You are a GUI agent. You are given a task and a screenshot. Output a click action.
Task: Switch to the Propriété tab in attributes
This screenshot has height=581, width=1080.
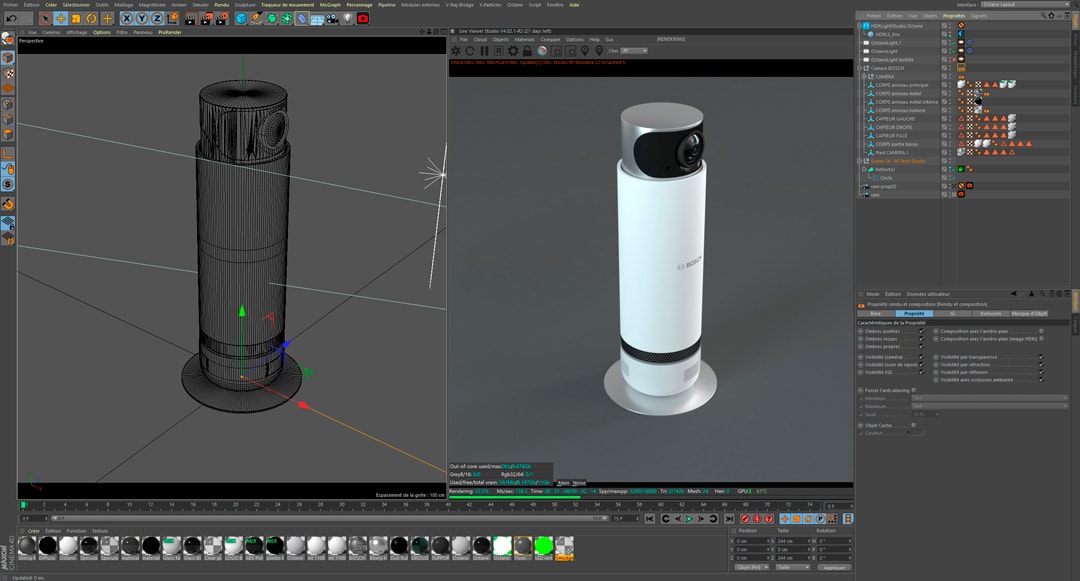[x=914, y=313]
